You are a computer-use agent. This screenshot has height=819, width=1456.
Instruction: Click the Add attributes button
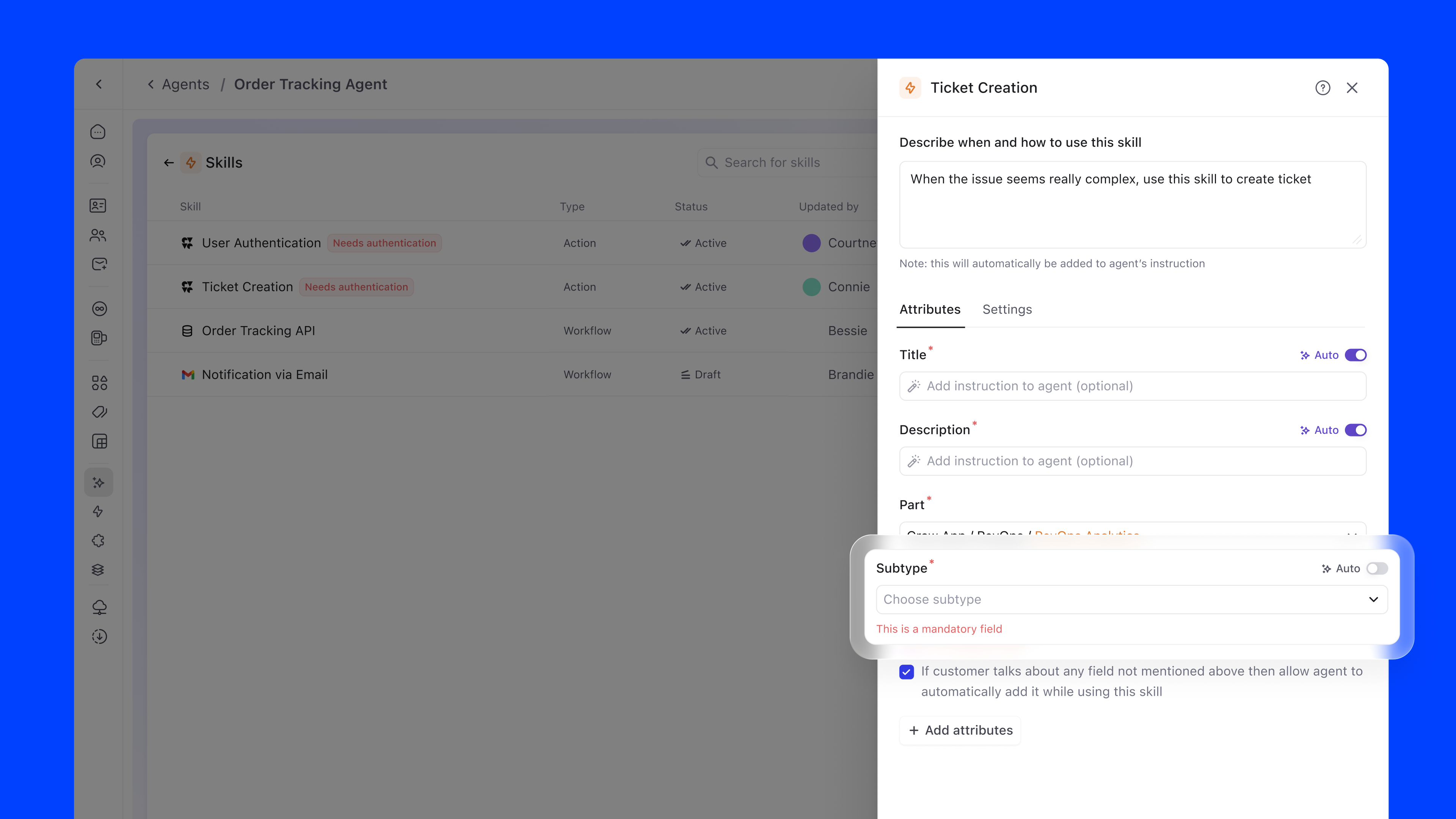pyautogui.click(x=960, y=731)
